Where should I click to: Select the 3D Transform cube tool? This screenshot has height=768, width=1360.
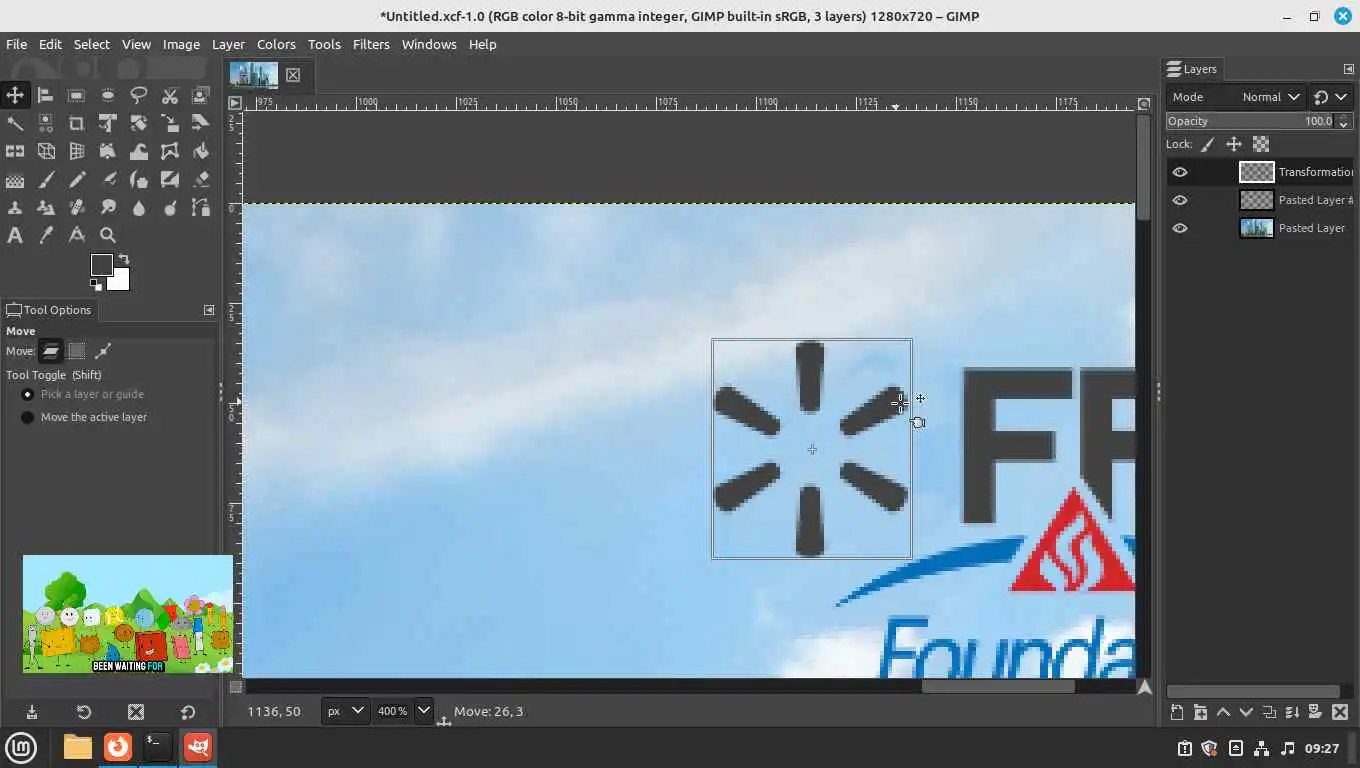(45, 151)
